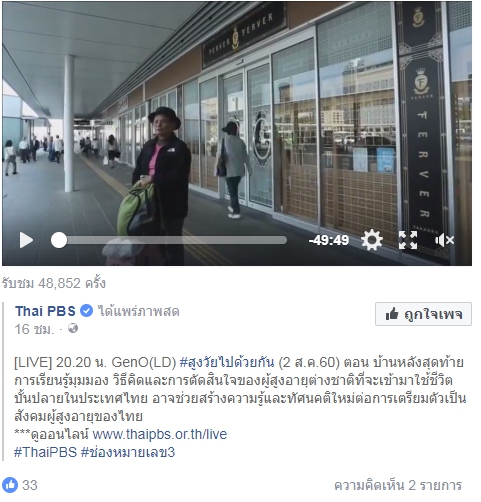Click the thumbs-up icon on ถูกใจเพจ button
The width and height of the screenshot is (481, 502).
coord(392,314)
